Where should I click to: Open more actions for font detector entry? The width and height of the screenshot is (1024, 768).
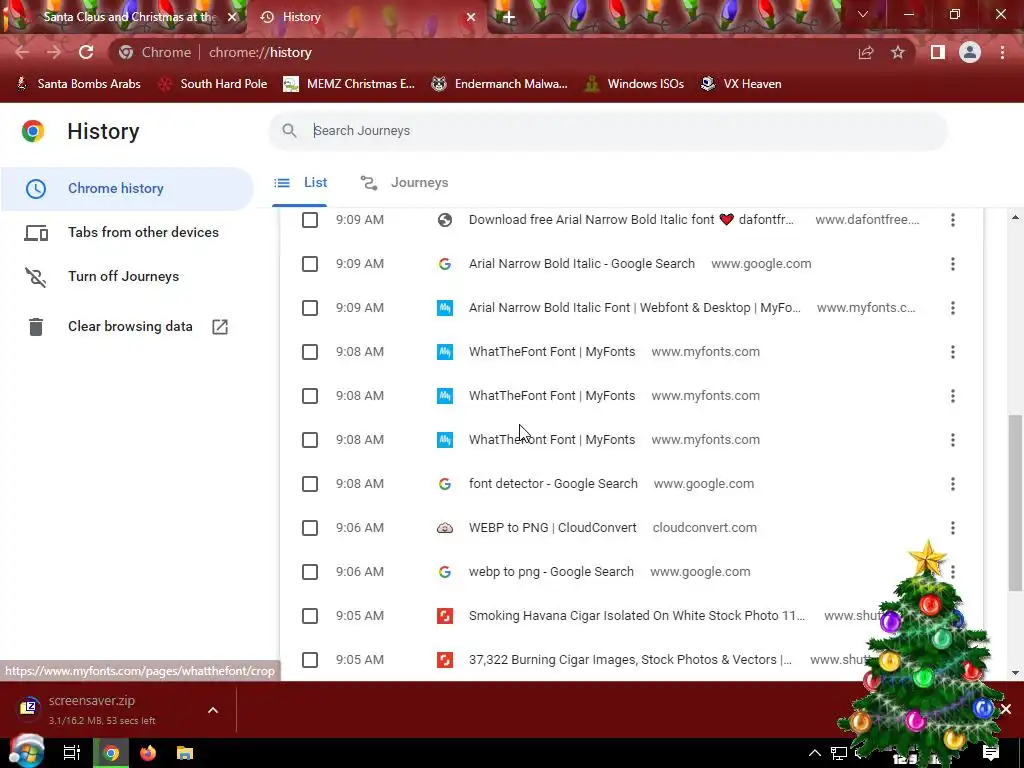click(953, 484)
